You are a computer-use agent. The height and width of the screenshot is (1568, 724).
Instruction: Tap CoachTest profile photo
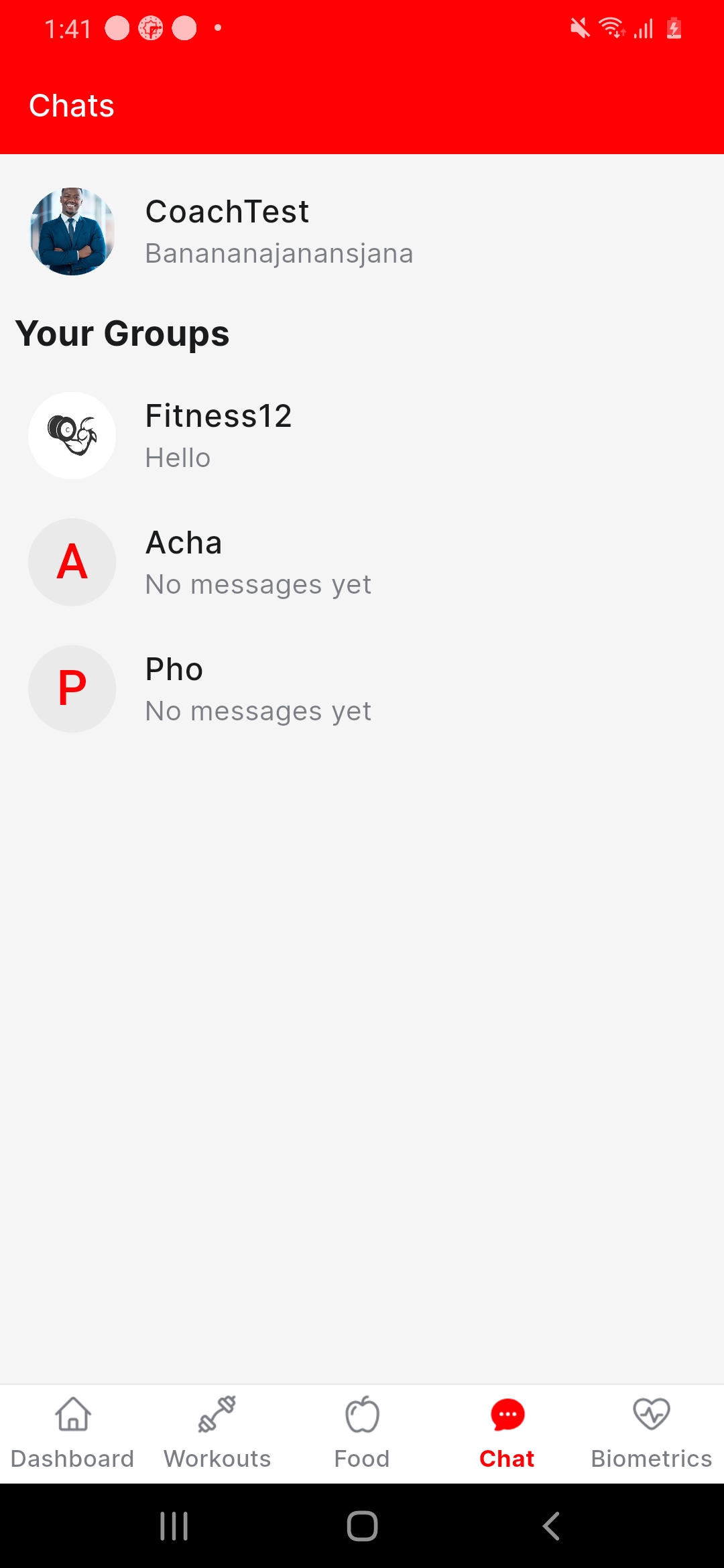pyautogui.click(x=72, y=231)
